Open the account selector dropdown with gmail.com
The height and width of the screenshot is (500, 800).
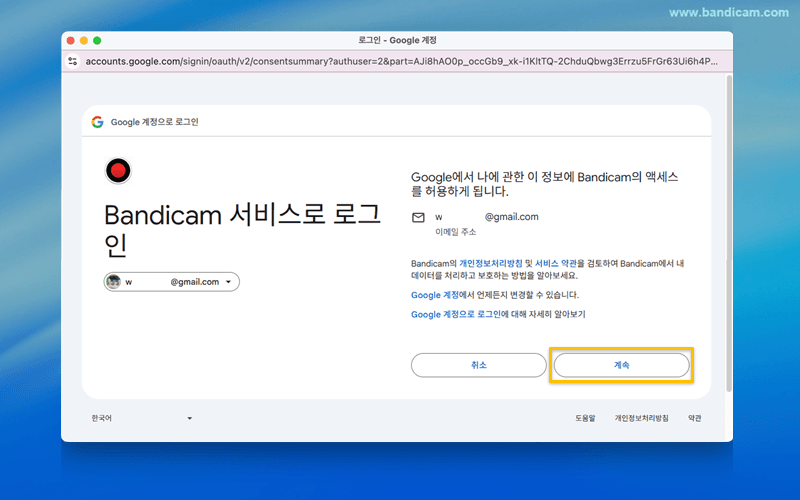tap(171, 282)
